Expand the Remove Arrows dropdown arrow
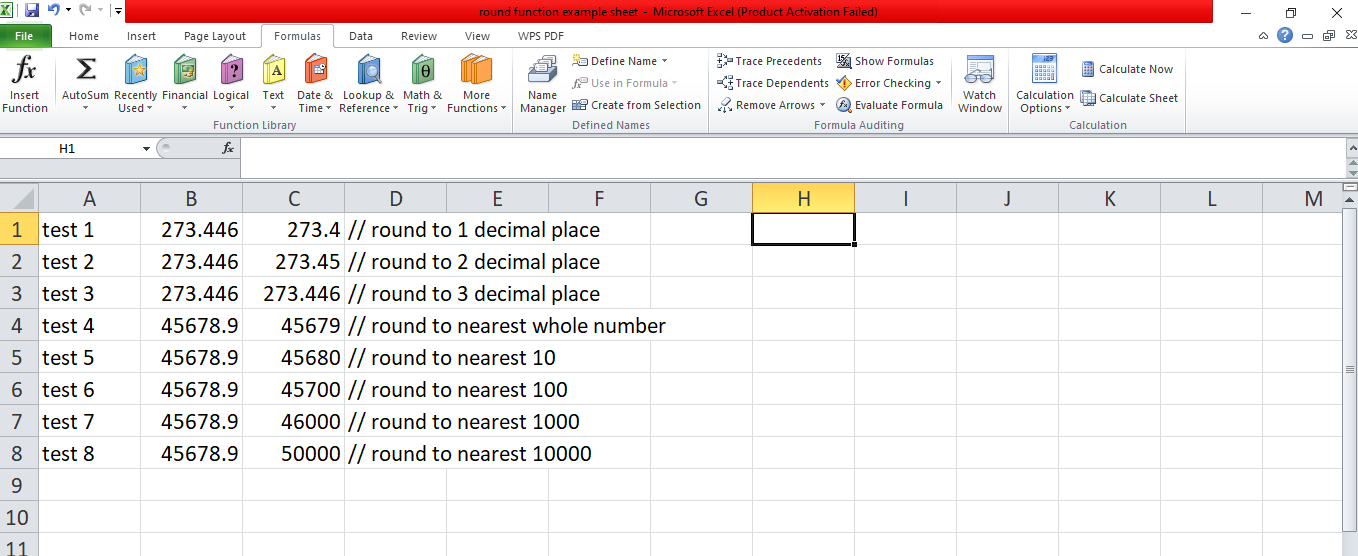The width and height of the screenshot is (1358, 556). 823,105
